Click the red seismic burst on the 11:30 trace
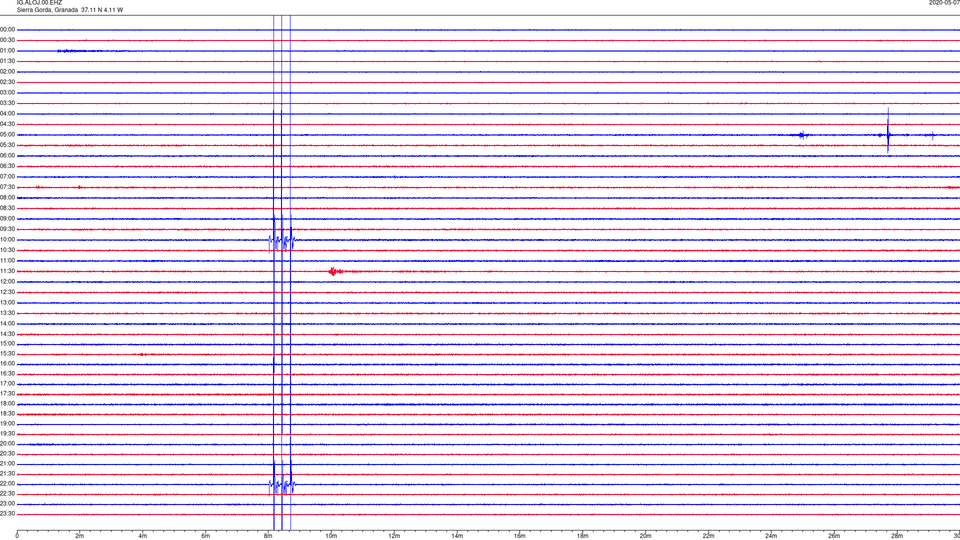This screenshot has width=960, height=540. pos(334,271)
